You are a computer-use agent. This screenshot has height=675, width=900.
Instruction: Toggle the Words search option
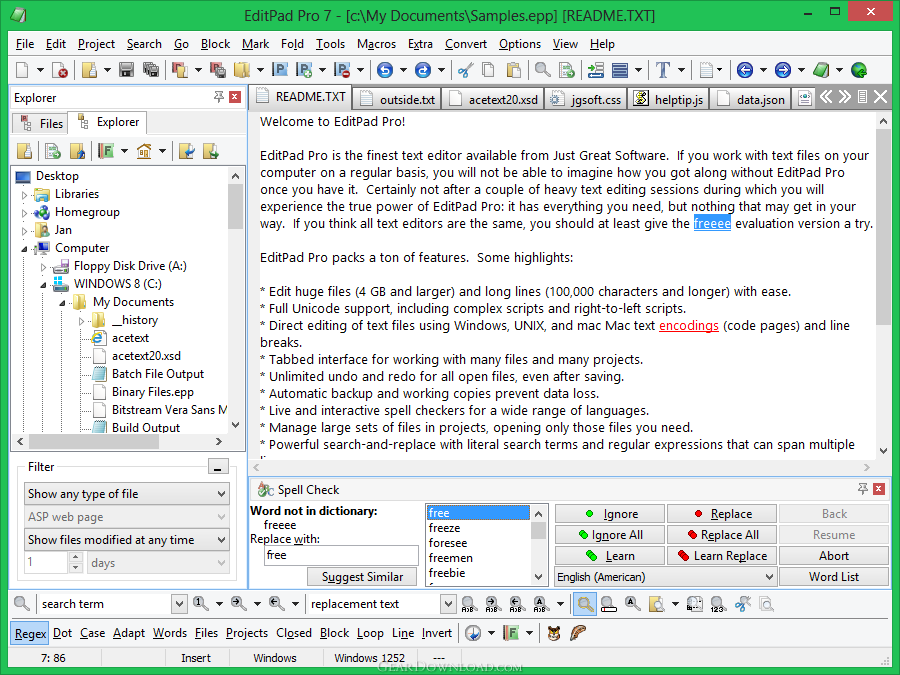click(170, 633)
